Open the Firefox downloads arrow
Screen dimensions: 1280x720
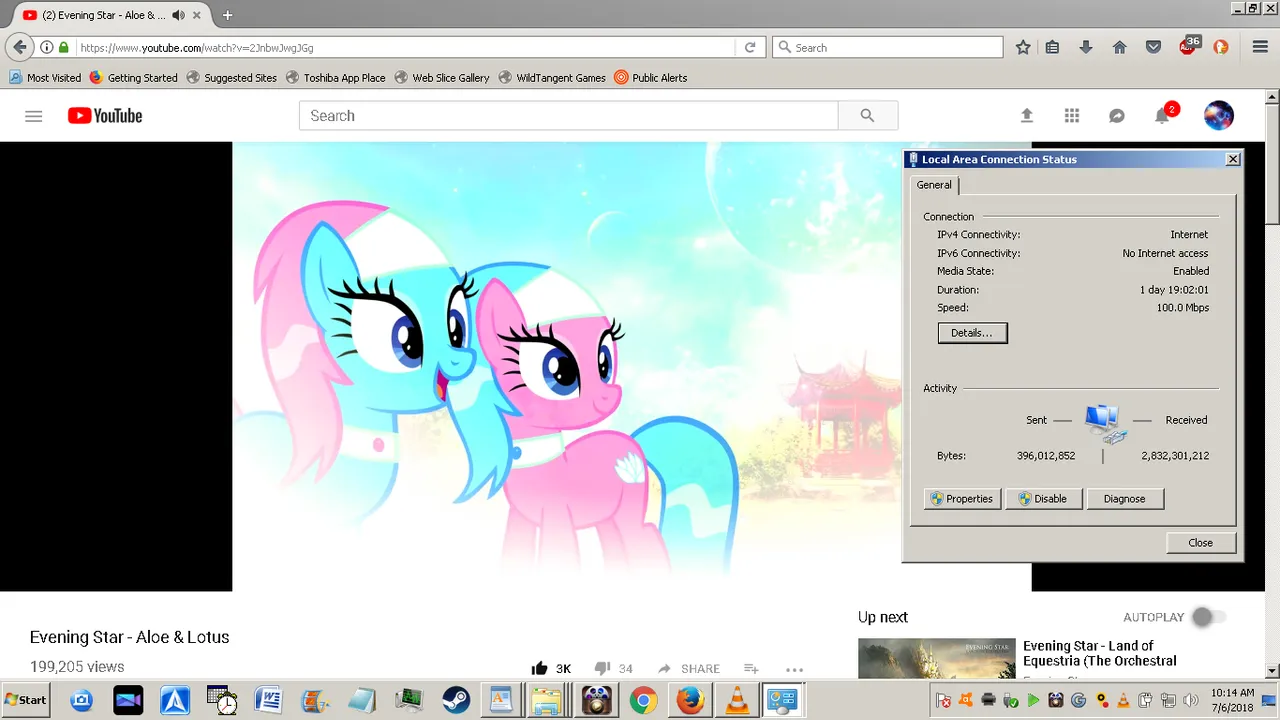[x=1086, y=47]
